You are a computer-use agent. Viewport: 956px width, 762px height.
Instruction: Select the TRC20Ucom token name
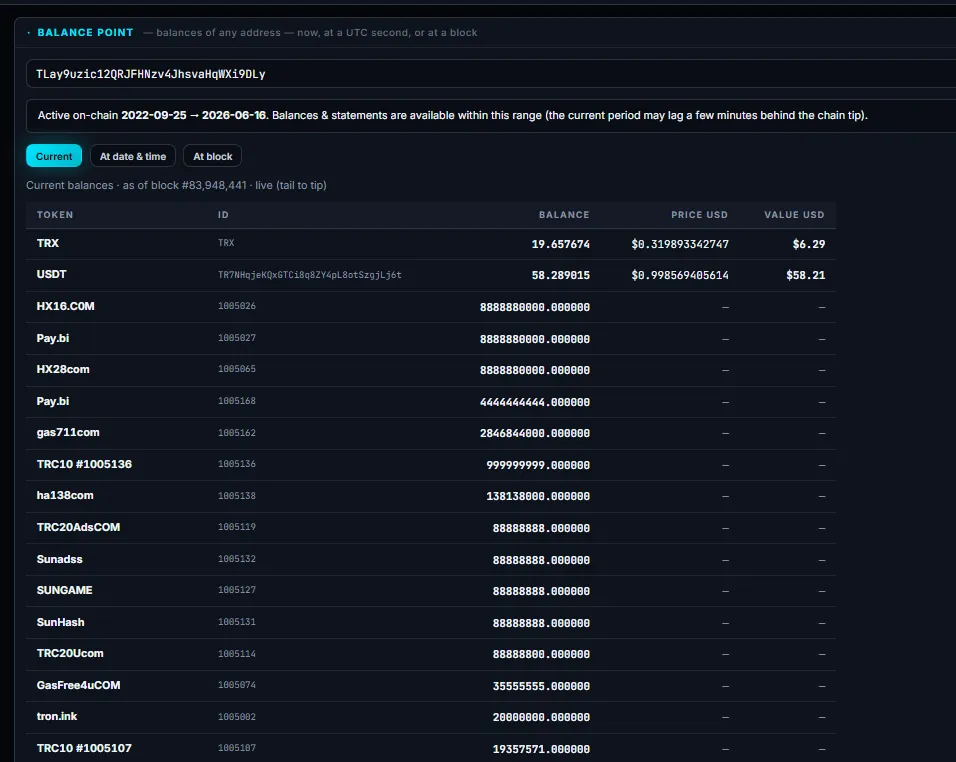click(x=70, y=653)
